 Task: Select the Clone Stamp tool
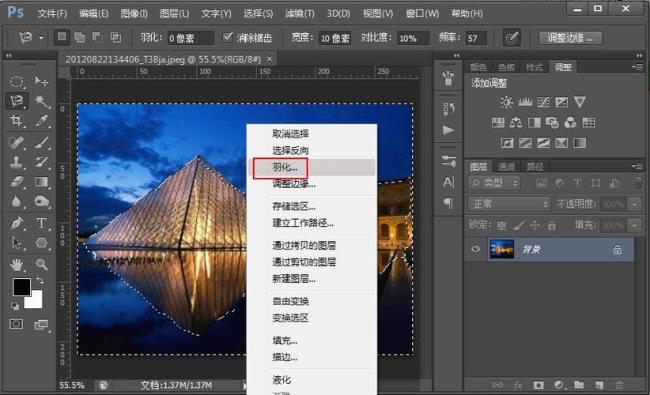pos(17,162)
